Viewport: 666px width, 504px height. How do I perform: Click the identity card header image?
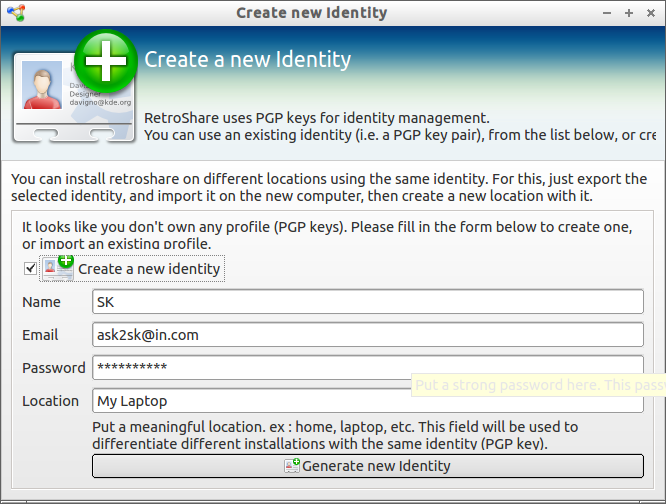75,87
